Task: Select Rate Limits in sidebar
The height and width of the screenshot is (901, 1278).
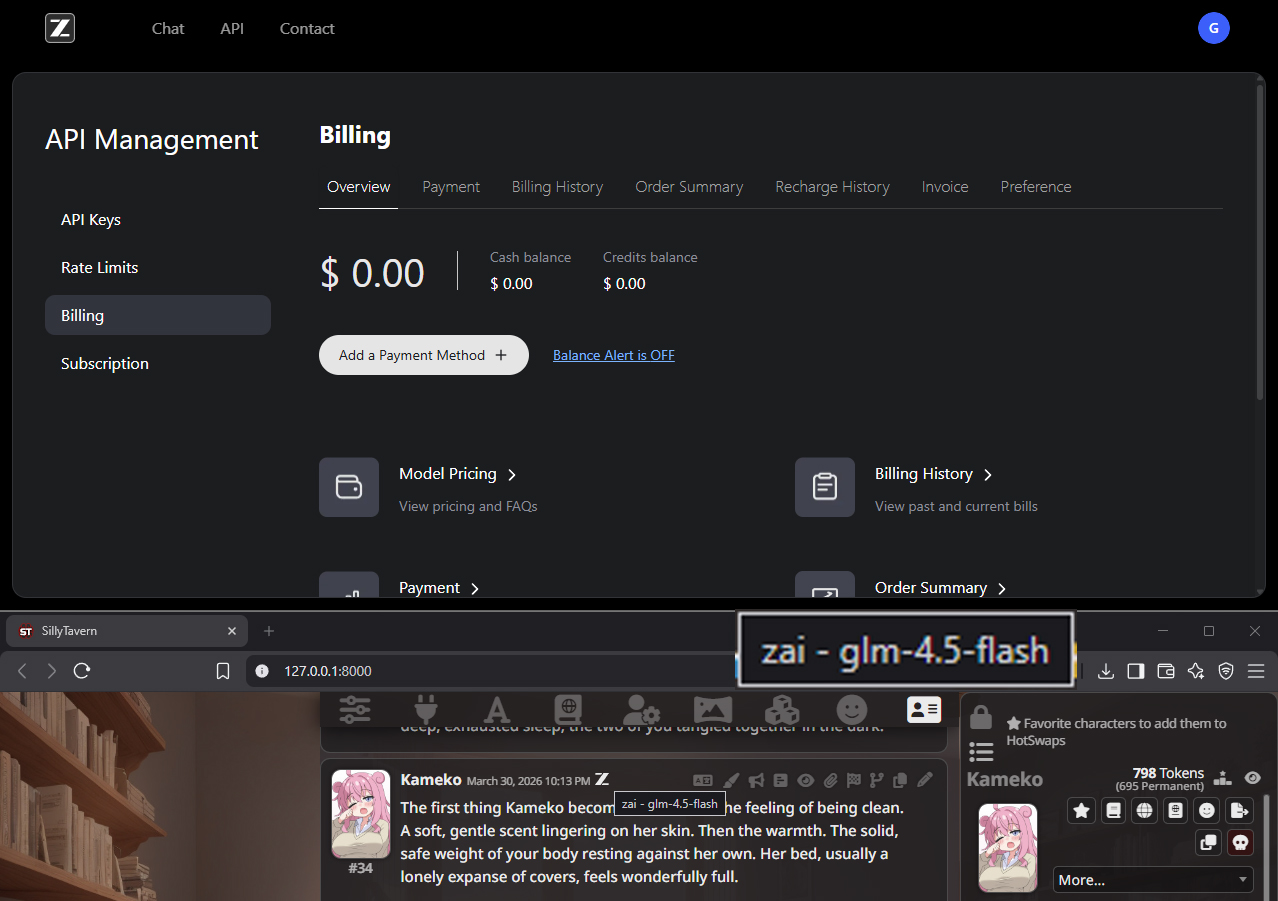Action: pyautogui.click(x=158, y=267)
